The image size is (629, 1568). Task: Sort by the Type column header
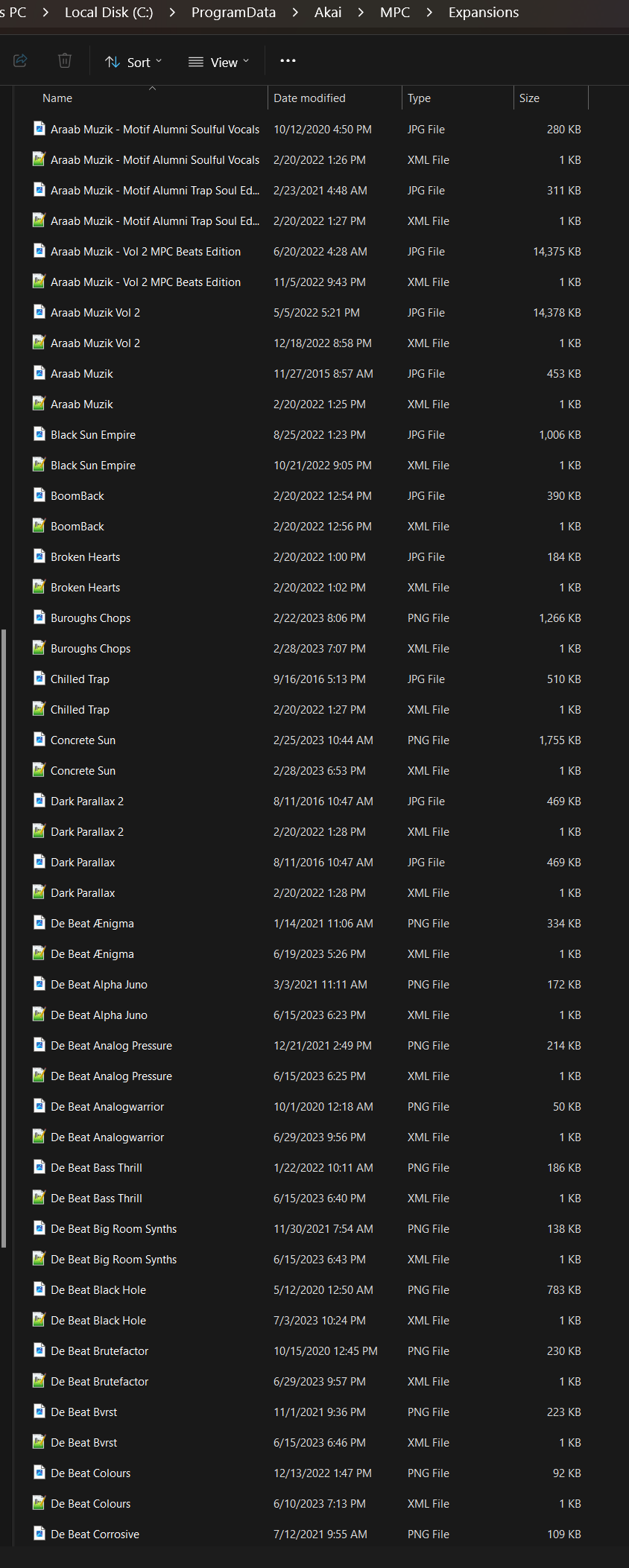coord(419,98)
